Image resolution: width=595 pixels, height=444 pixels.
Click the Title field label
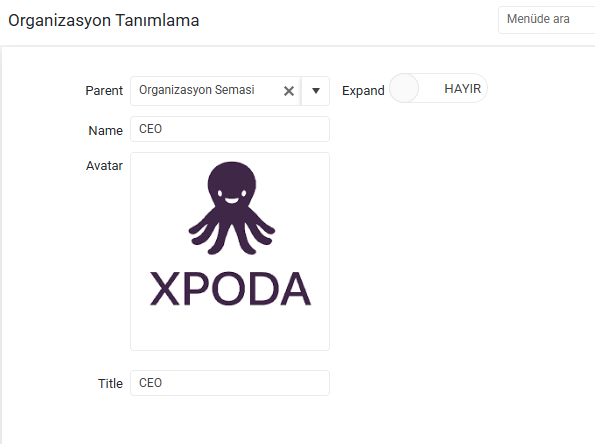pos(110,384)
